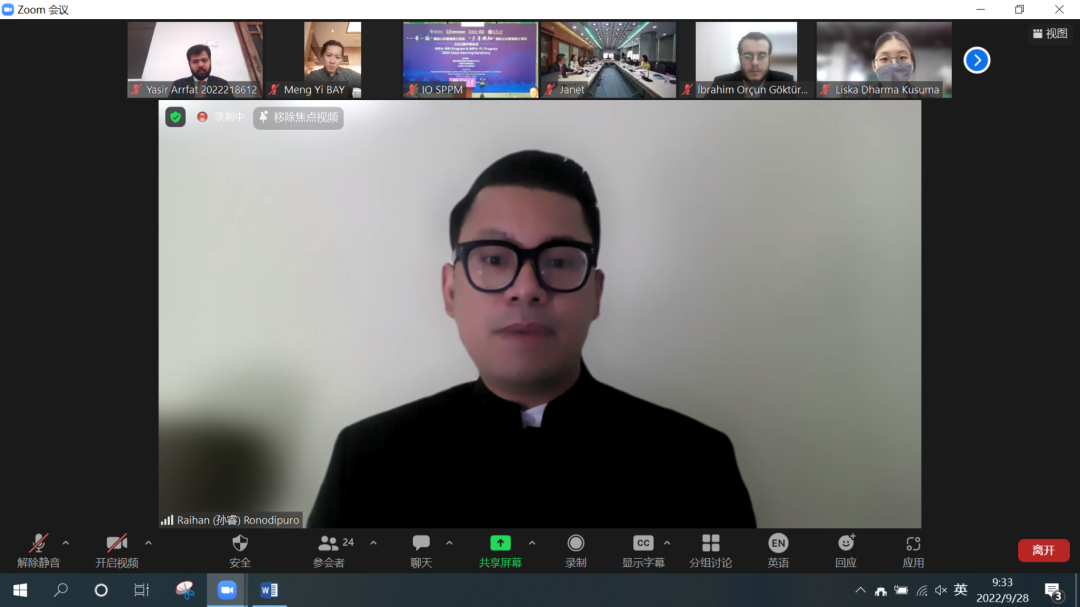
Task: Open Reactions (回应) smiley icon
Action: 846,543
